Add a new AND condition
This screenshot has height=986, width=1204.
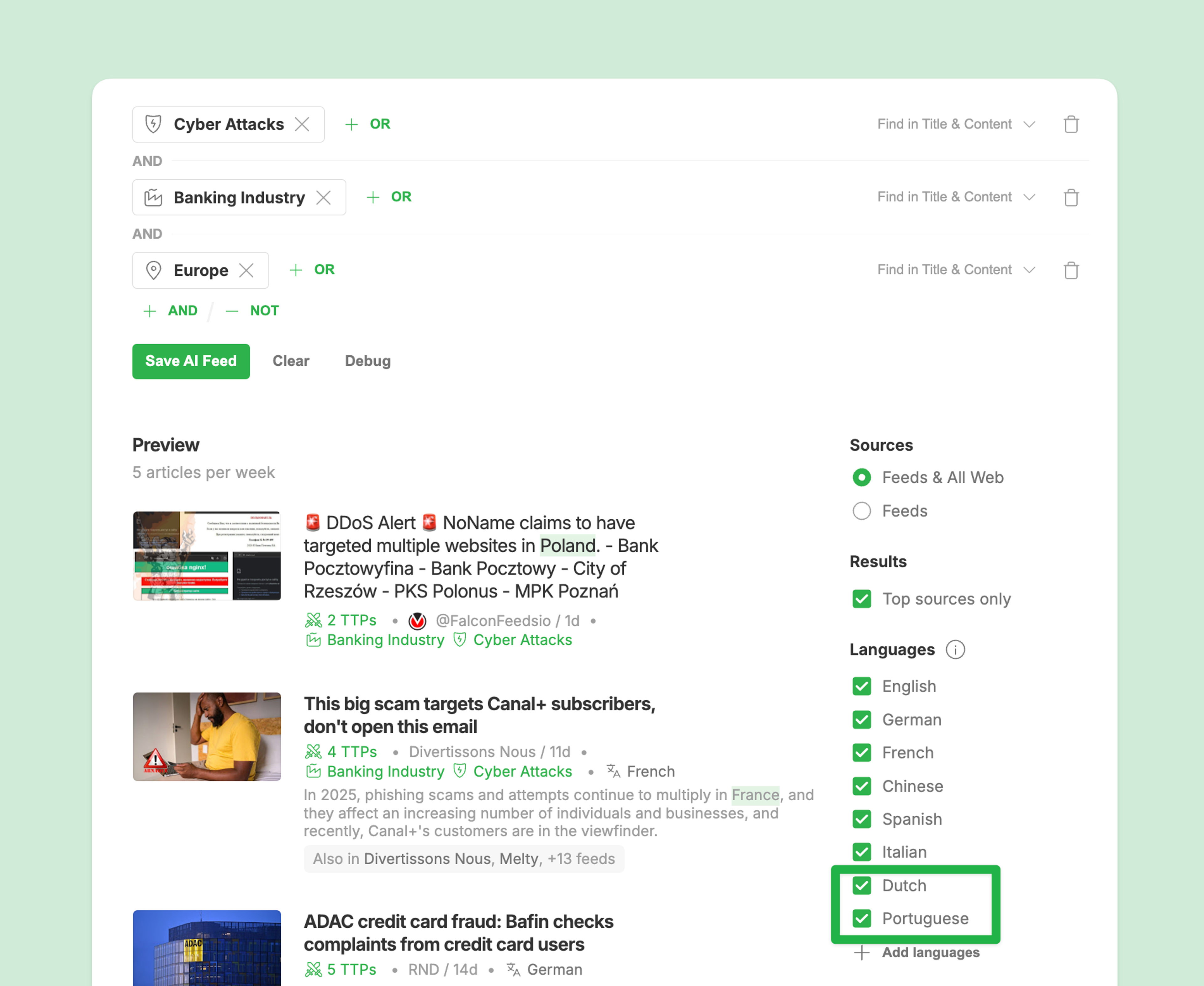click(x=170, y=311)
